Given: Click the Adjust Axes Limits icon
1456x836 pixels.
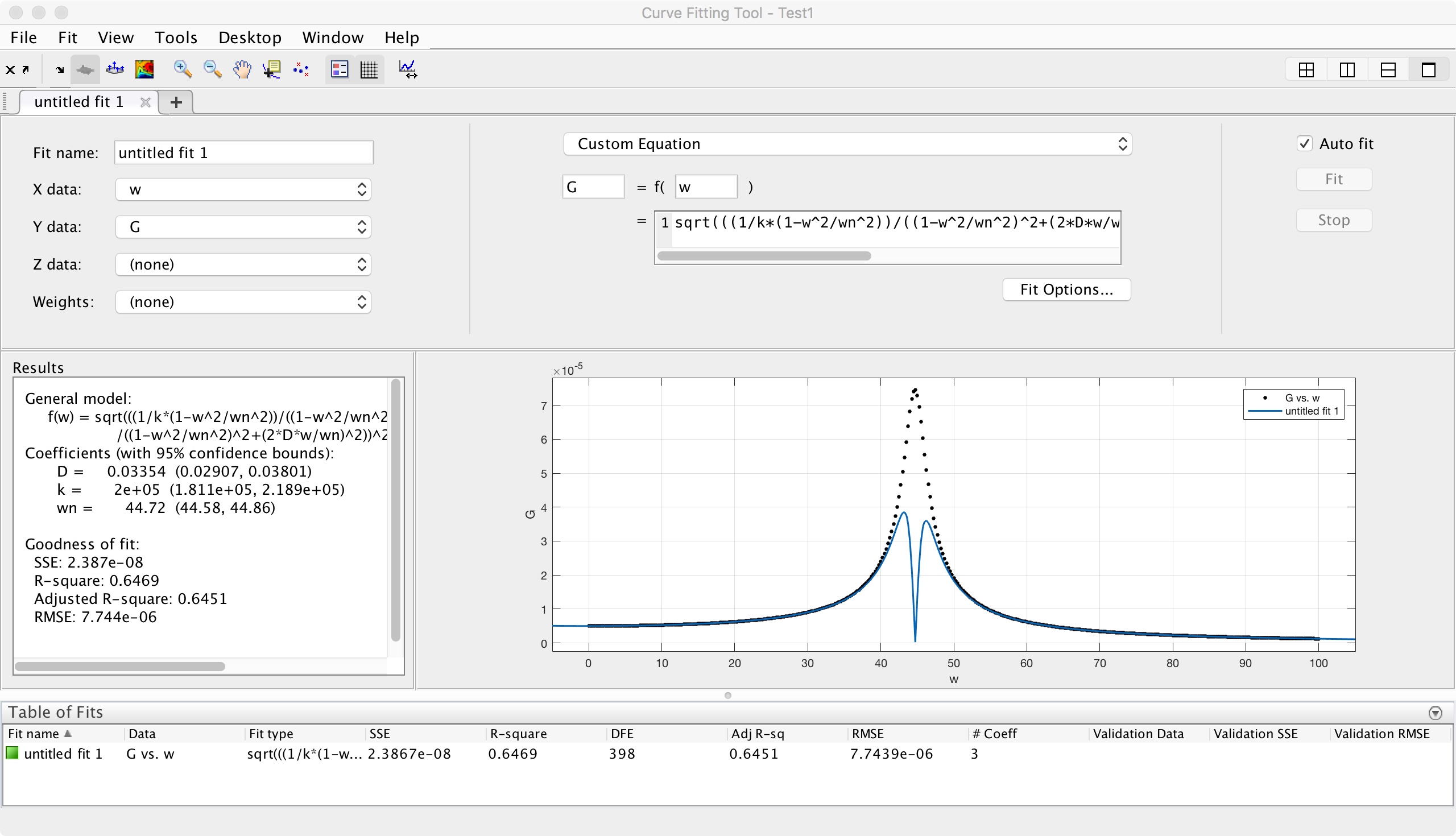Looking at the screenshot, I should 408,69.
